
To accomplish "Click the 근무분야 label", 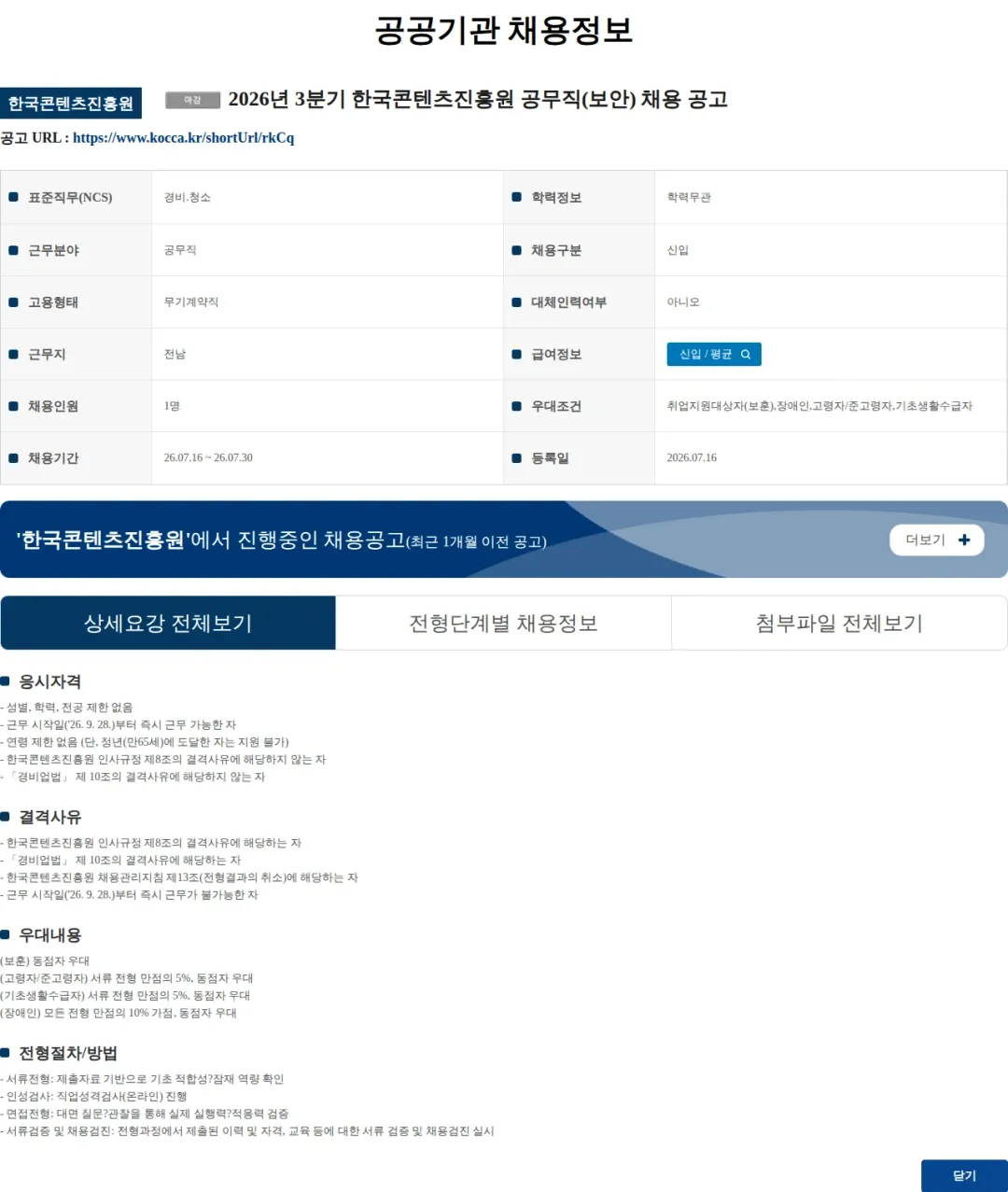I will 53,250.
